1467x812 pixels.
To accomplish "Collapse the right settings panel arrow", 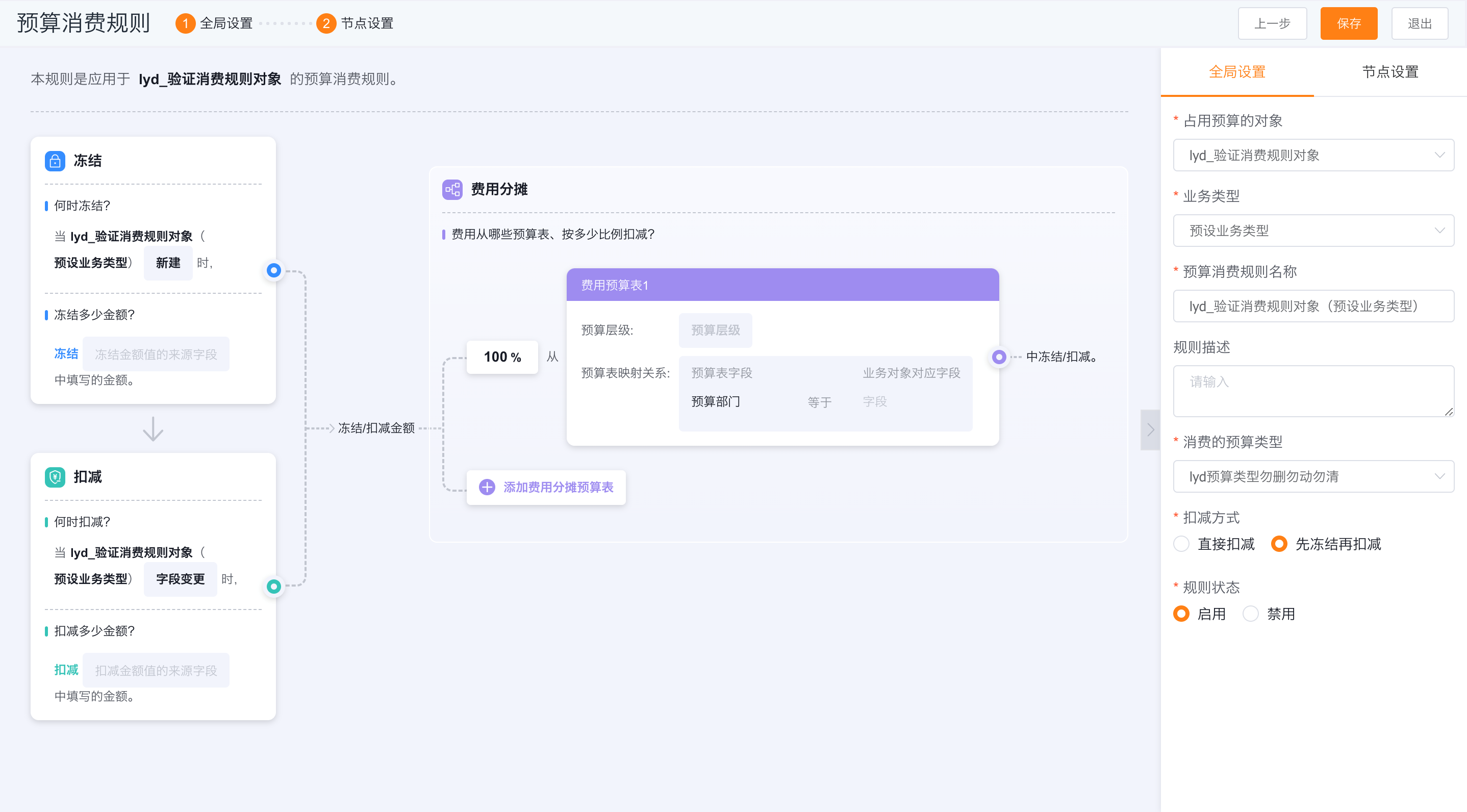I will coord(1150,429).
